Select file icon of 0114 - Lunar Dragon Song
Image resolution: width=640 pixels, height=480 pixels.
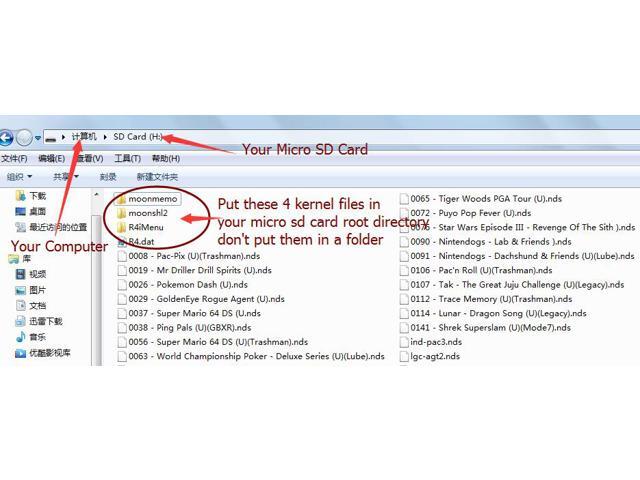click(404, 313)
